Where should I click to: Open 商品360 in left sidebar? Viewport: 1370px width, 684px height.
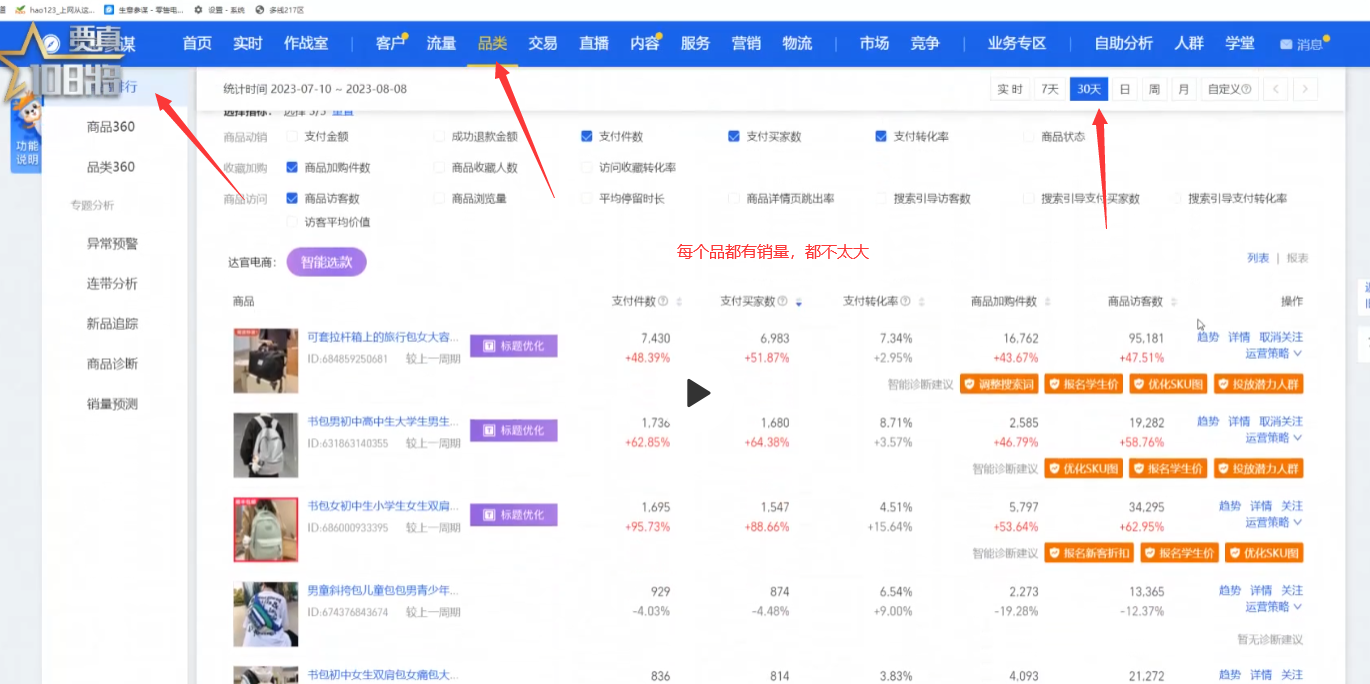(x=111, y=127)
